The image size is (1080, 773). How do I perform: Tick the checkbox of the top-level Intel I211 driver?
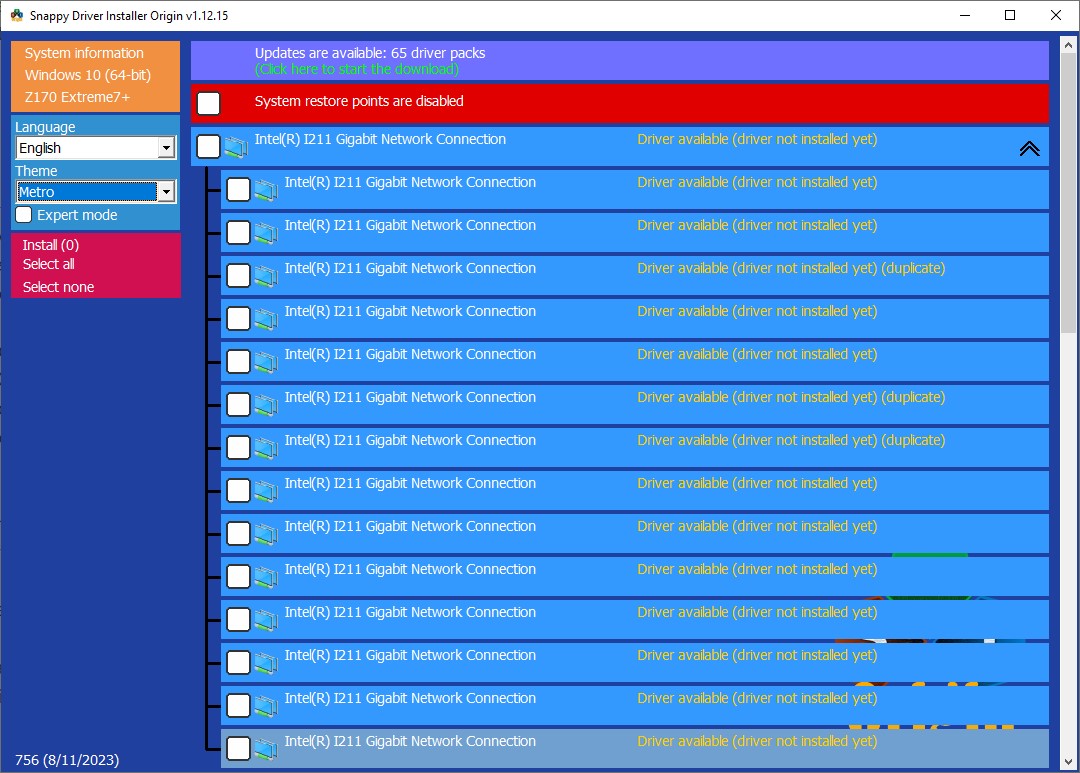(x=208, y=147)
